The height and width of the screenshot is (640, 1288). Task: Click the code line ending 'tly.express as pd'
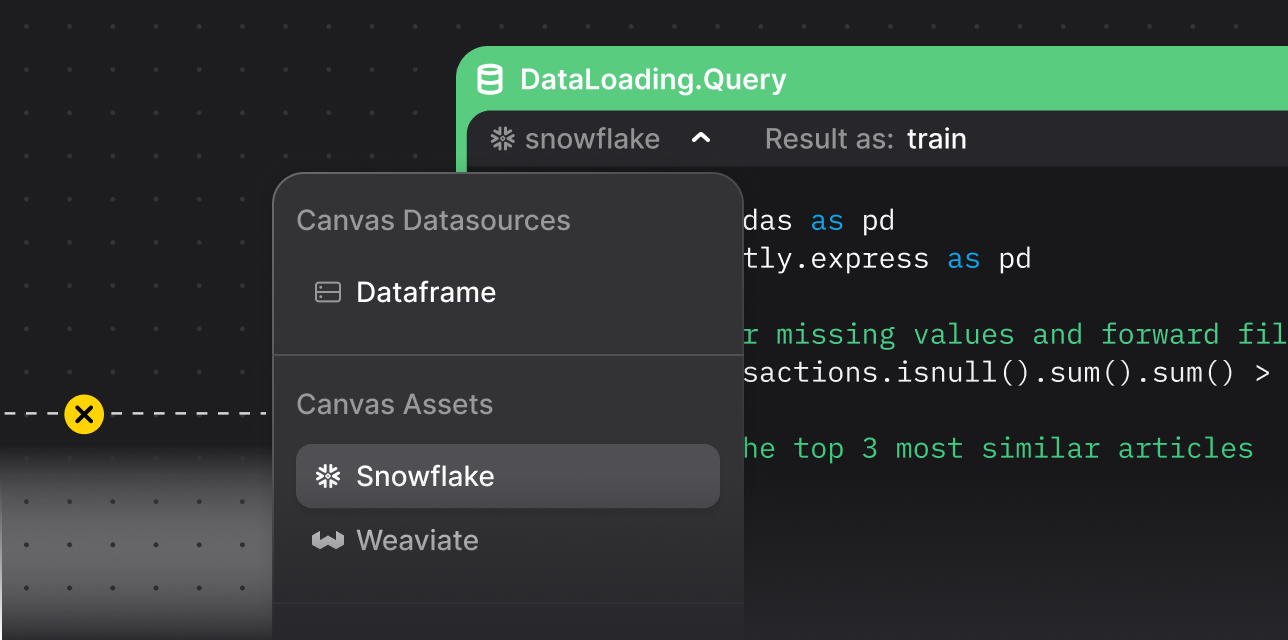coord(888,259)
